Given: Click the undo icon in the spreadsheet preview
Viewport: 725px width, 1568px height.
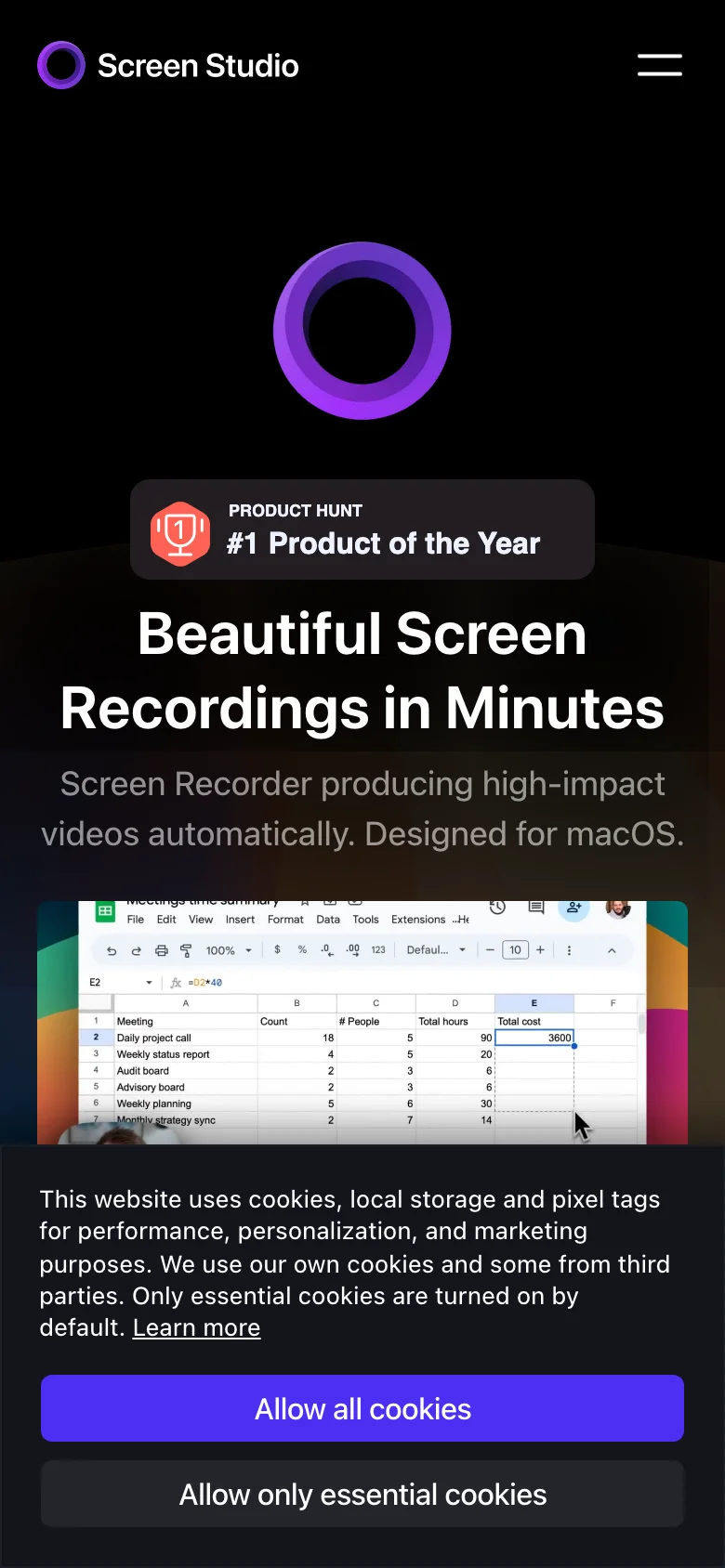Looking at the screenshot, I should [x=112, y=950].
